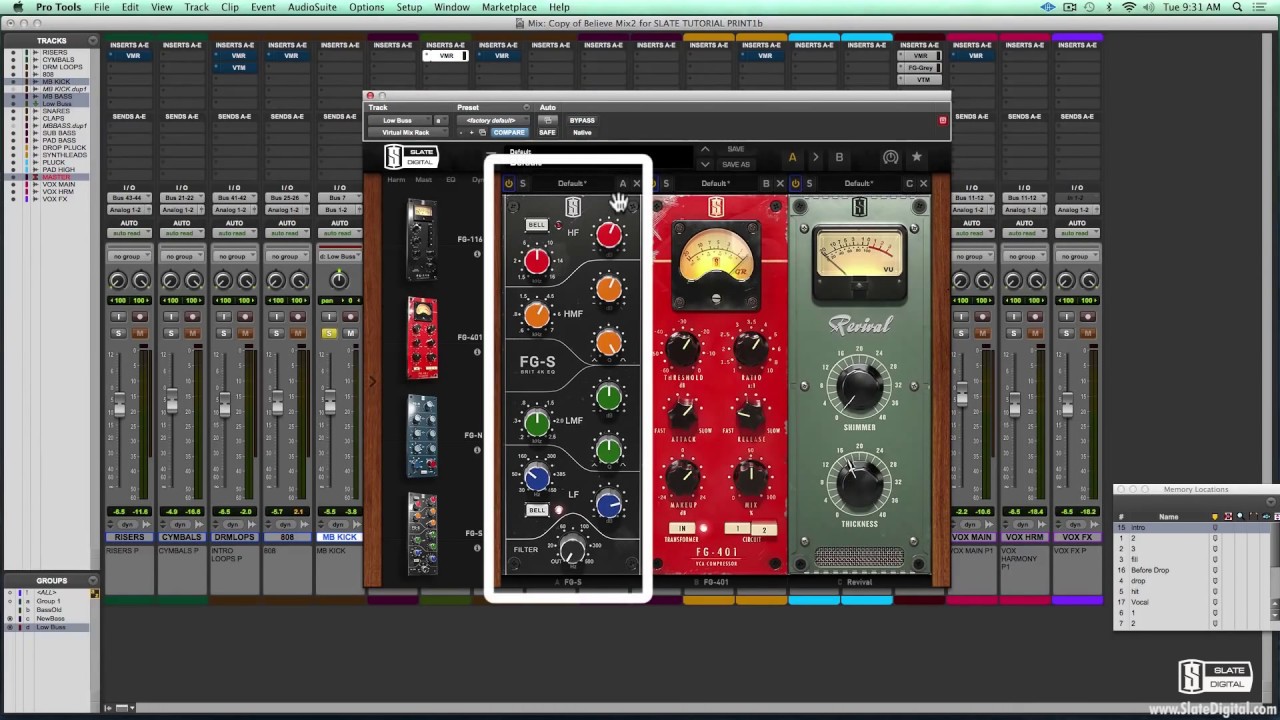Click the SAFE automation button
Viewport: 1280px width, 720px height.
[x=547, y=132]
